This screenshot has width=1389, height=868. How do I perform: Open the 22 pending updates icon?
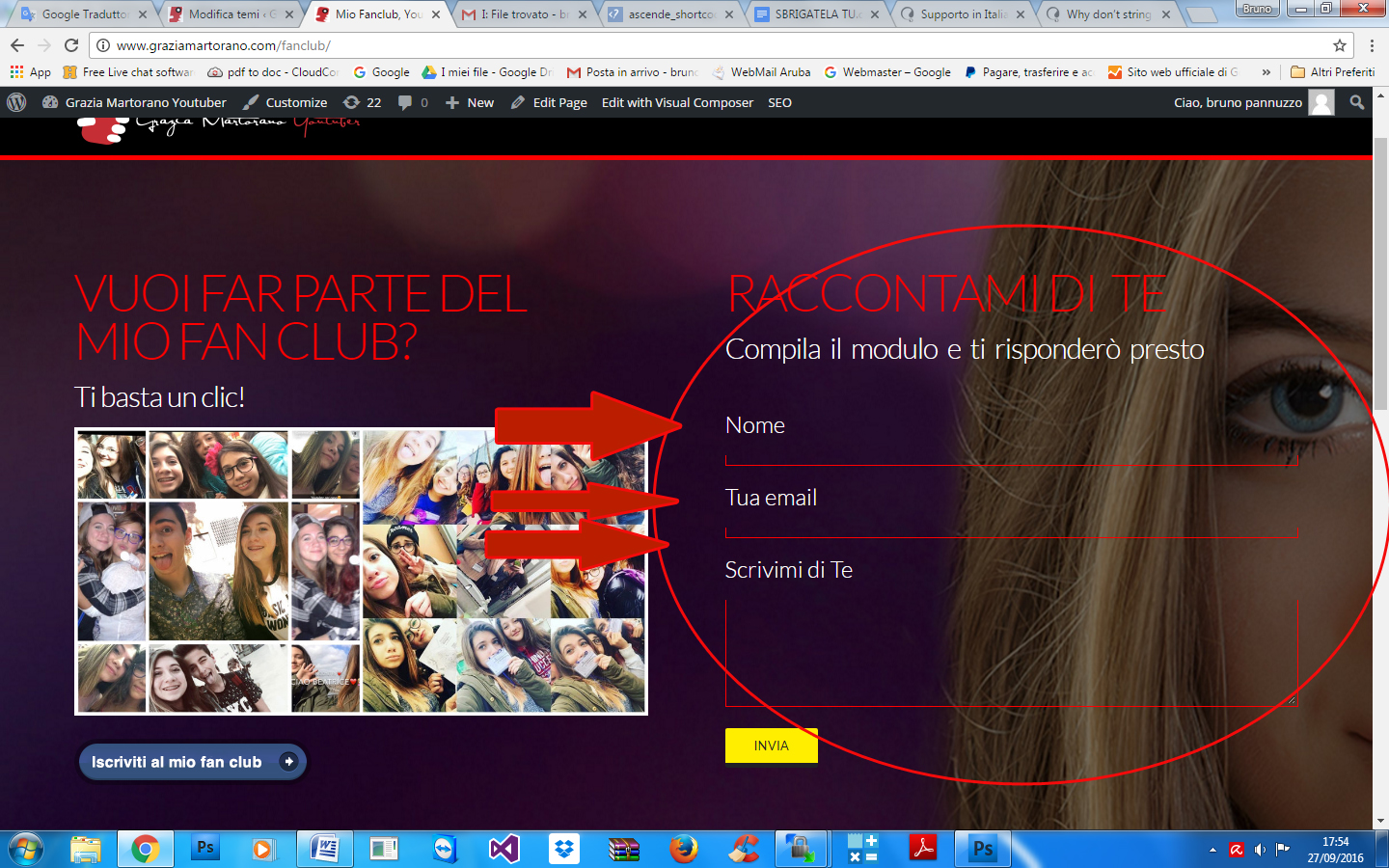[363, 102]
